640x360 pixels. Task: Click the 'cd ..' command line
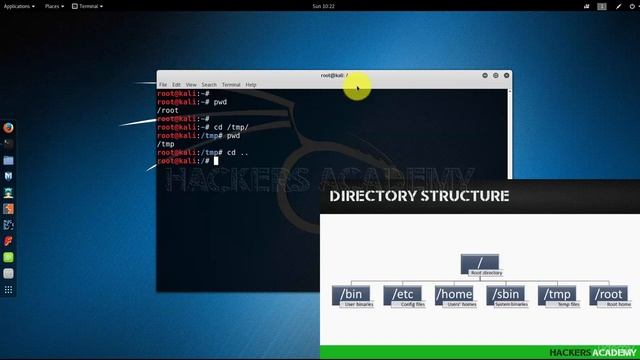pos(203,153)
